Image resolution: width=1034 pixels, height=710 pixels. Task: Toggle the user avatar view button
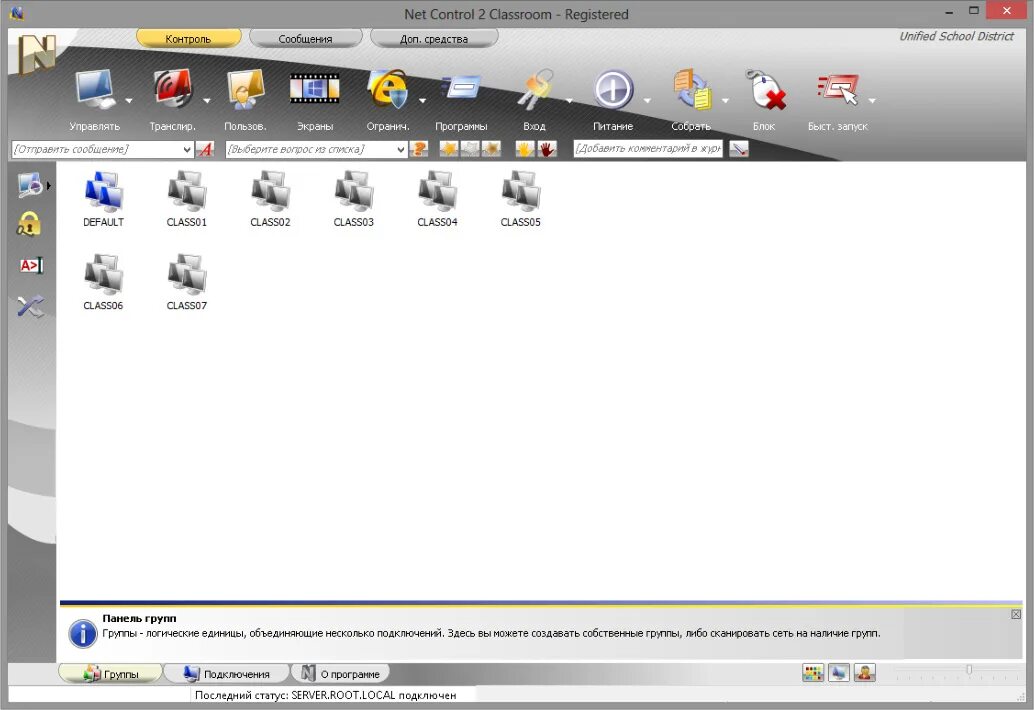[x=865, y=672]
